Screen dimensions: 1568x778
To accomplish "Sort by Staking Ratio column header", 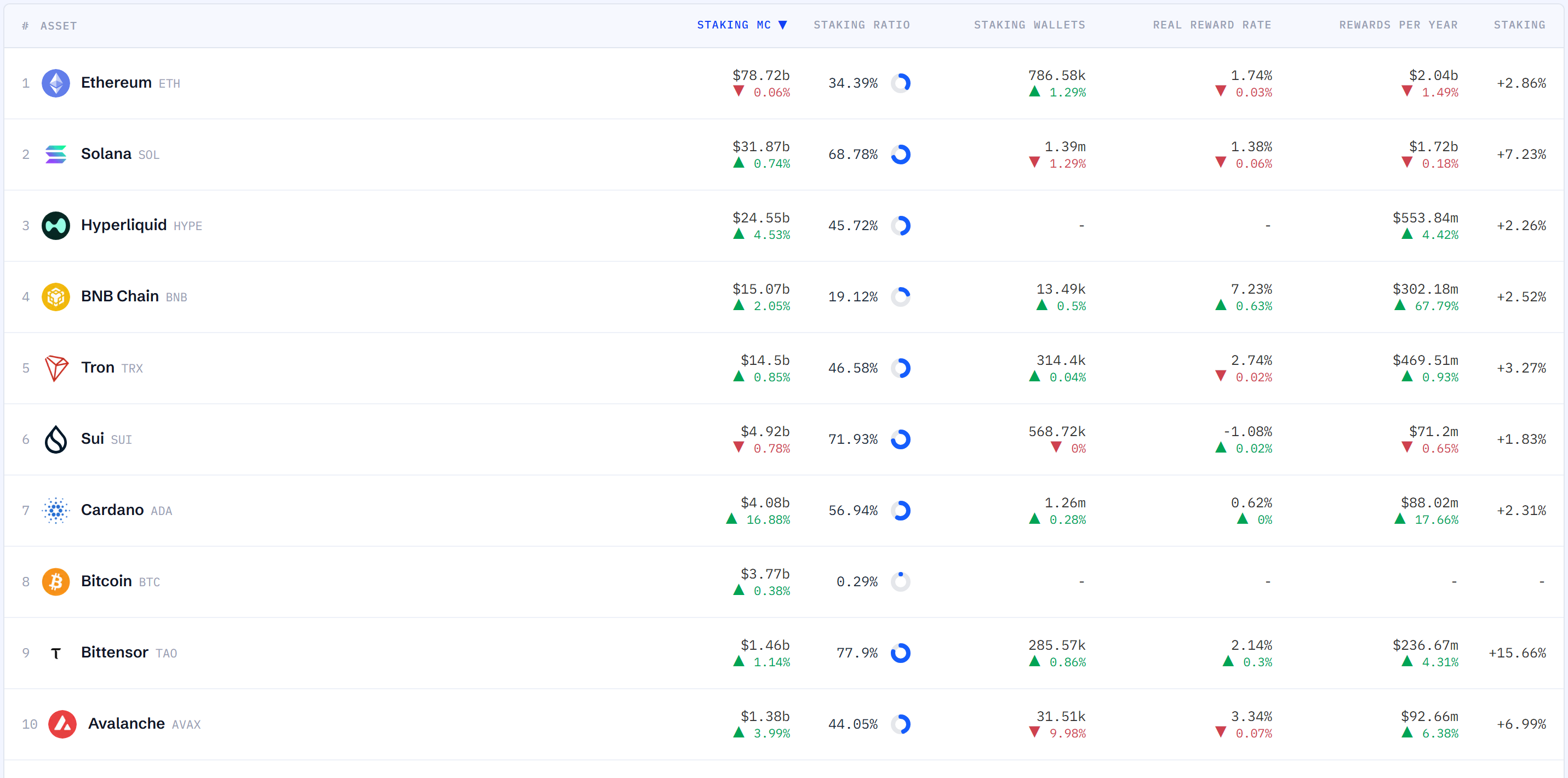I will (862, 25).
